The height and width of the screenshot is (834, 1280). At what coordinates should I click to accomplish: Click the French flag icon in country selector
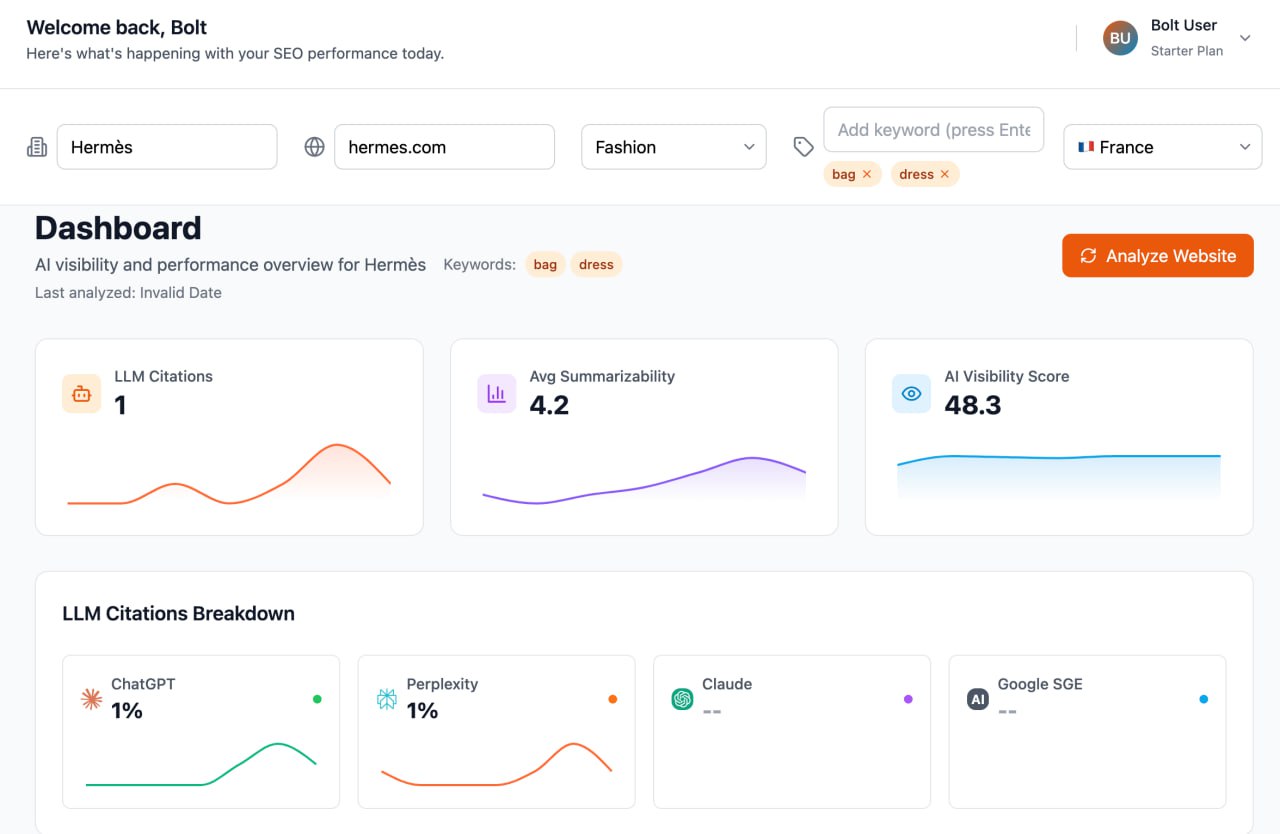point(1086,147)
